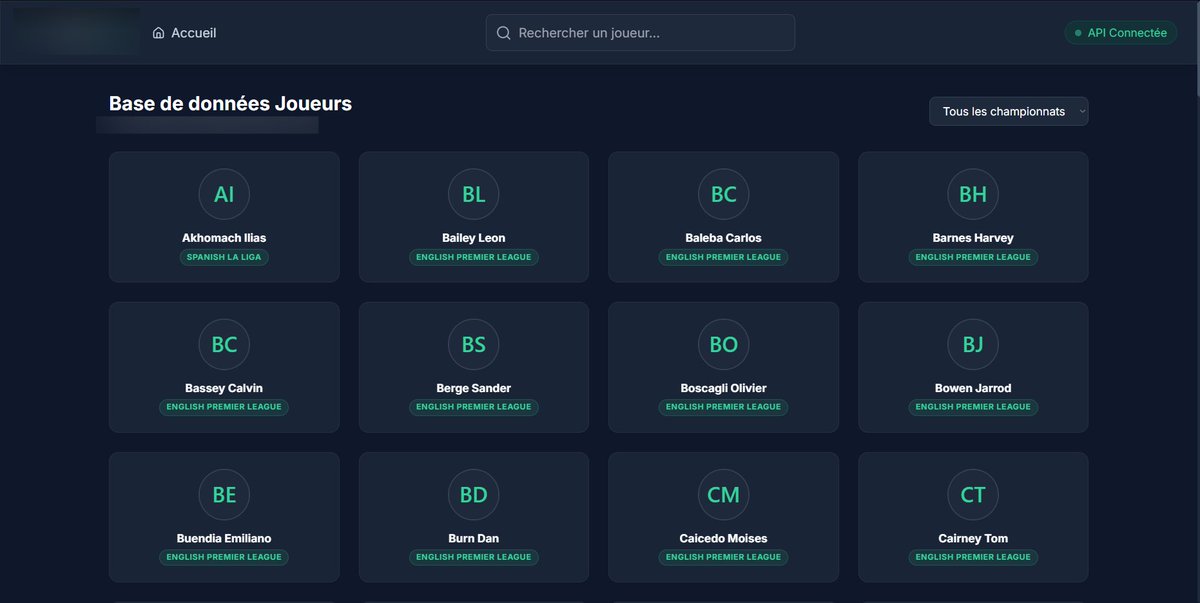Select the name Baleba Carlos

723,238
